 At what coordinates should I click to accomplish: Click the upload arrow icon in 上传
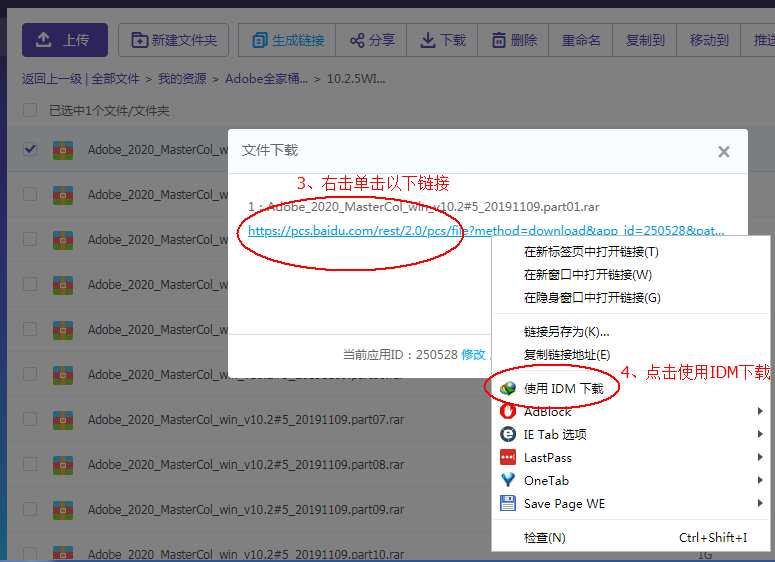pos(43,40)
